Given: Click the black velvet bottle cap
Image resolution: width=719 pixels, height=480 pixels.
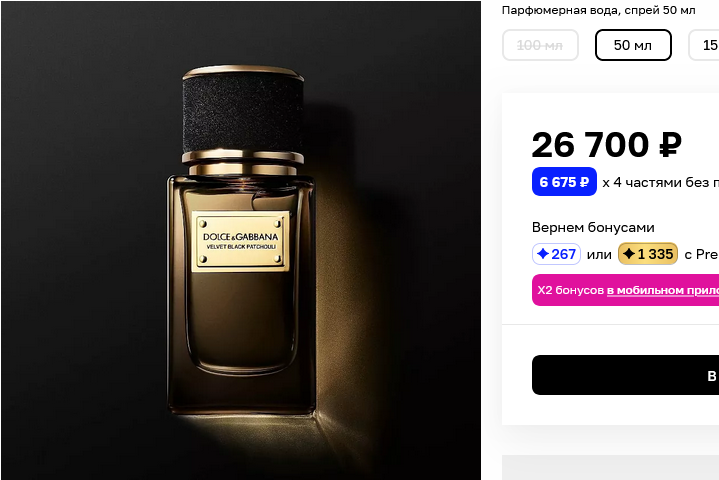Looking at the screenshot, I should [x=242, y=111].
